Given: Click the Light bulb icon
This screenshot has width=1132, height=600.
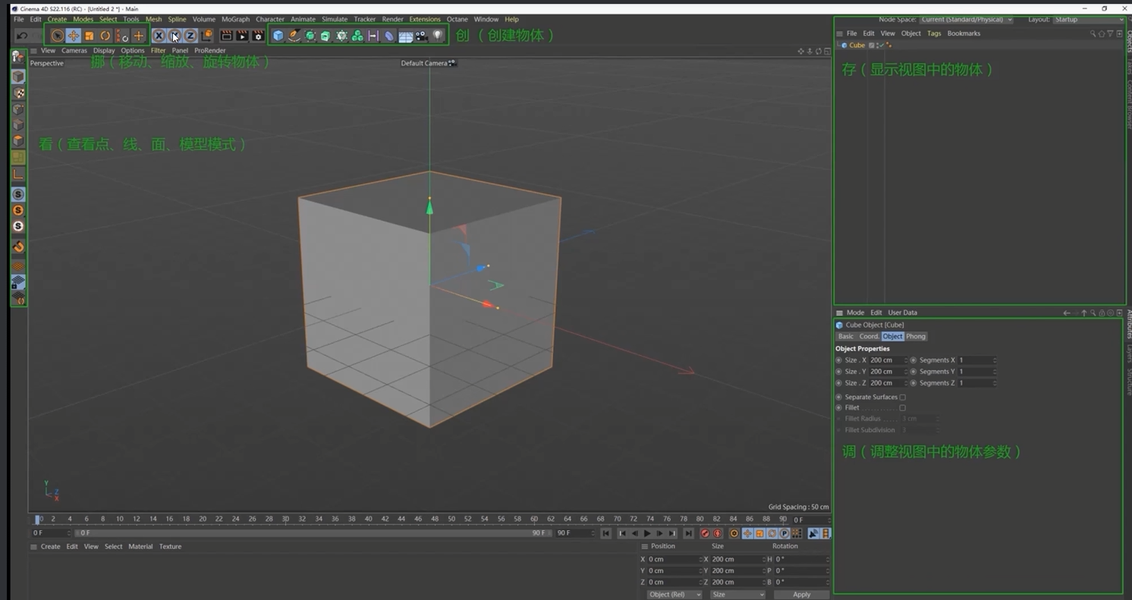Looking at the screenshot, I should pos(437,35).
